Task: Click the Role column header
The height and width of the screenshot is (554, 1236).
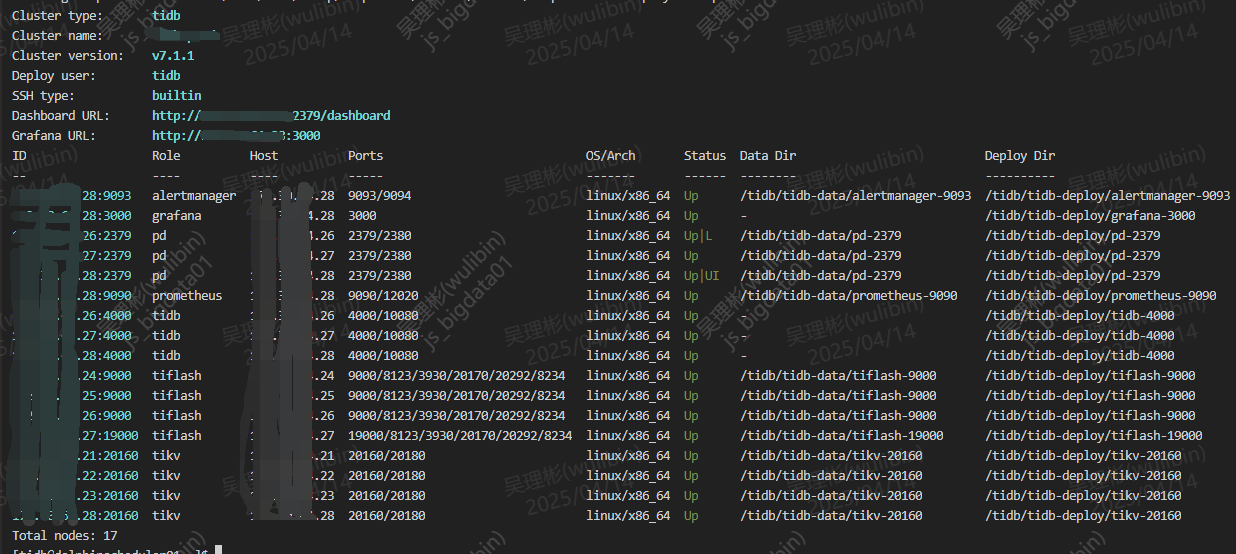Action: [x=166, y=156]
